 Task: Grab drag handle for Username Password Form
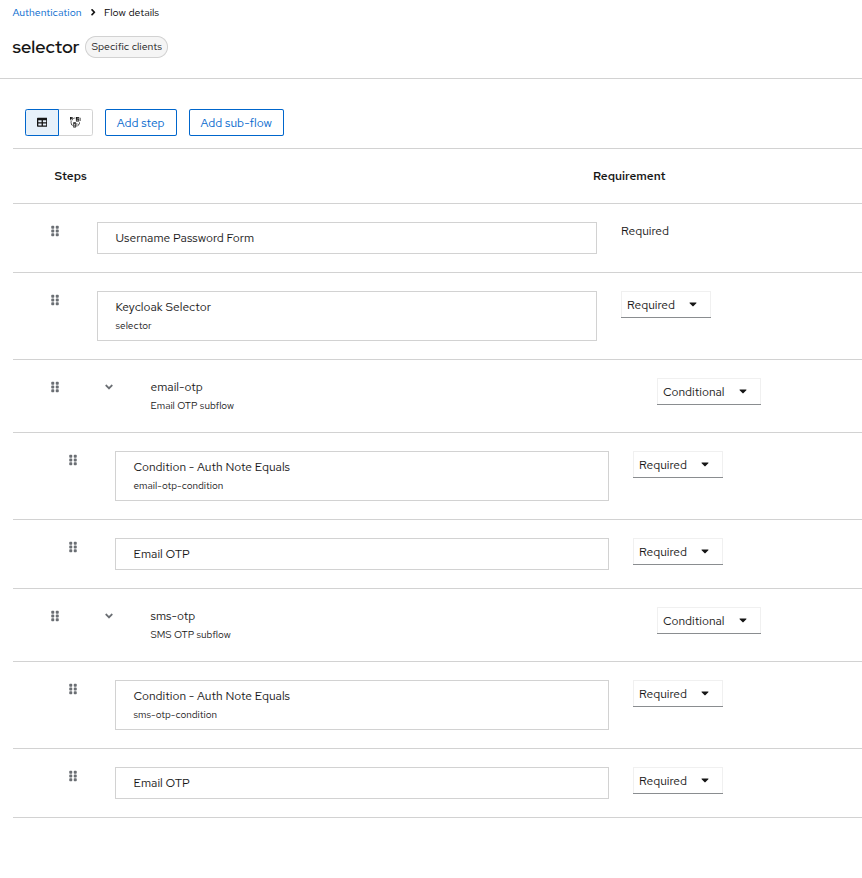tap(55, 231)
